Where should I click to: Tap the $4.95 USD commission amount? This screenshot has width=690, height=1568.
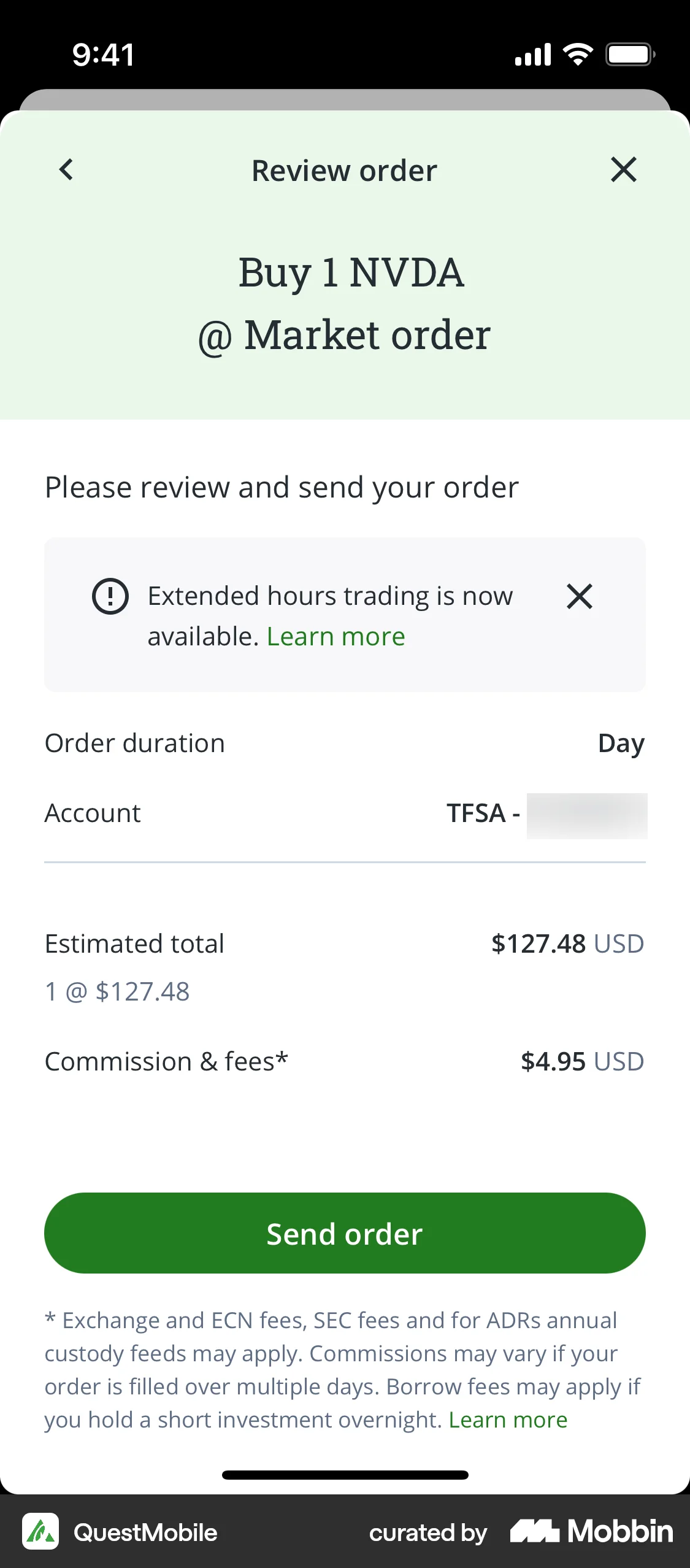click(x=582, y=1062)
